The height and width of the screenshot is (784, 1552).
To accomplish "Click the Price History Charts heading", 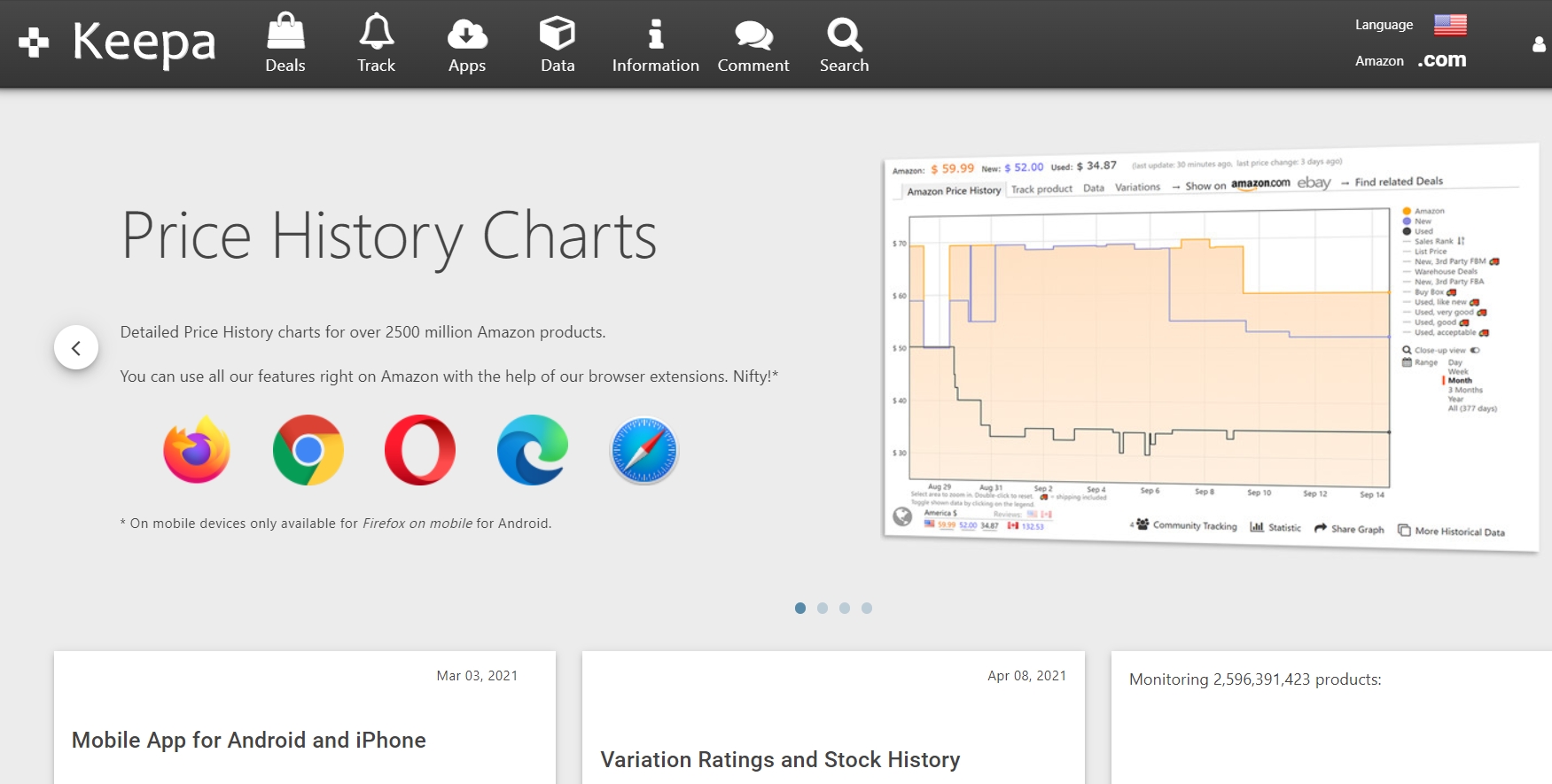I will pos(389,237).
